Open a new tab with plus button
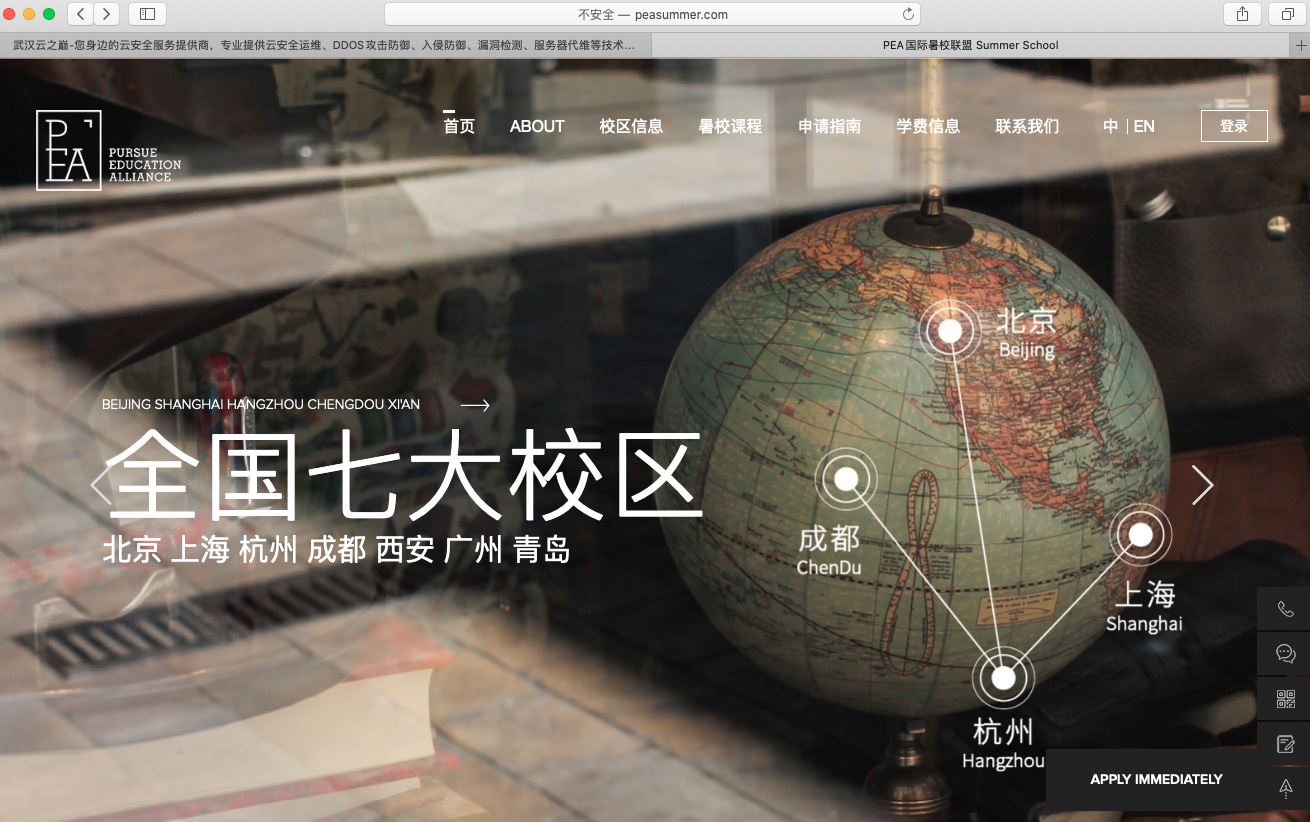Viewport: 1310px width, 822px height. click(1301, 45)
